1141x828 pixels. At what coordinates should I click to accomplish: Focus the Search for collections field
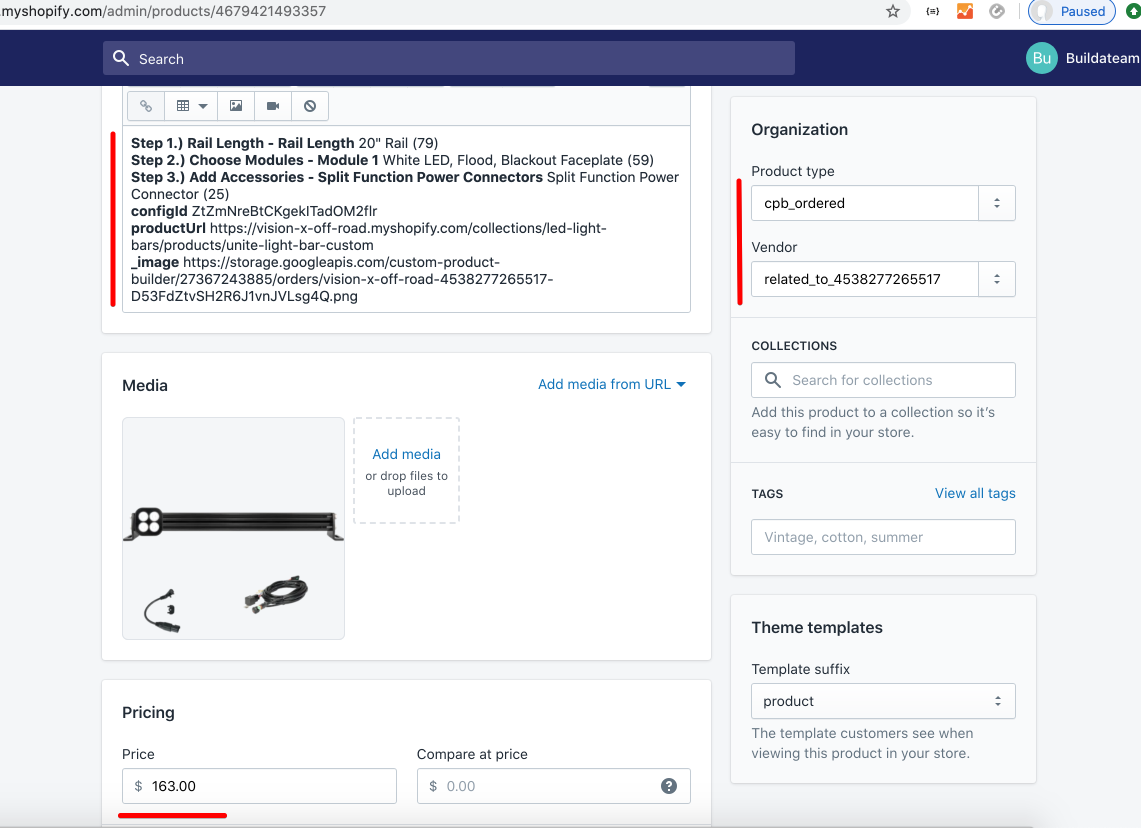896,380
